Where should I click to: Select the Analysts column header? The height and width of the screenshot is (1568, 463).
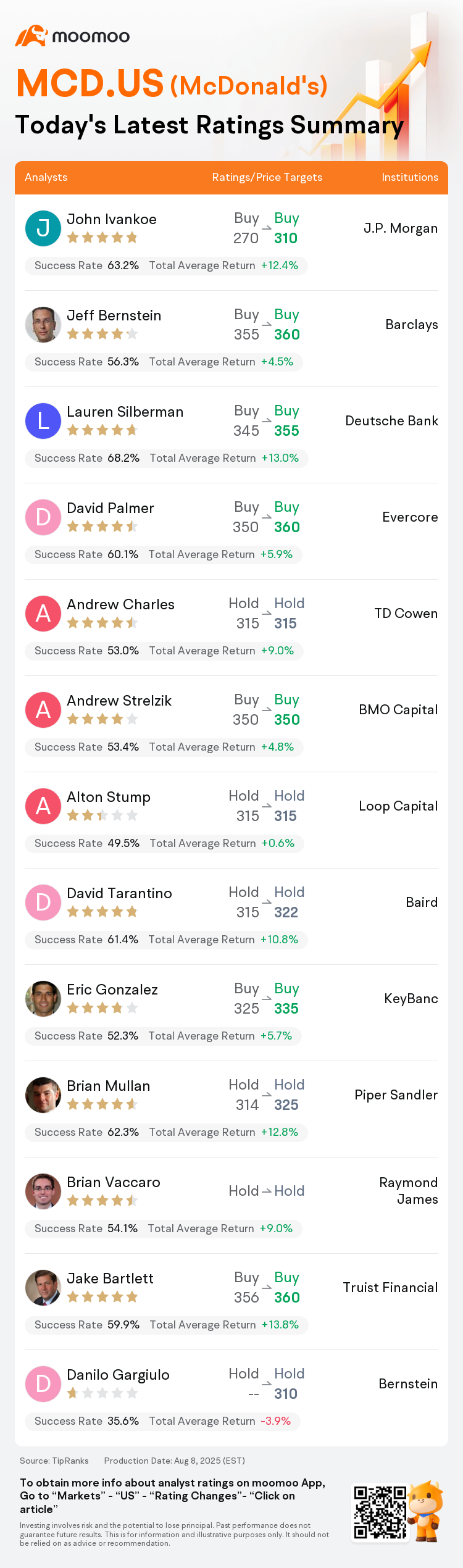pos(46,177)
